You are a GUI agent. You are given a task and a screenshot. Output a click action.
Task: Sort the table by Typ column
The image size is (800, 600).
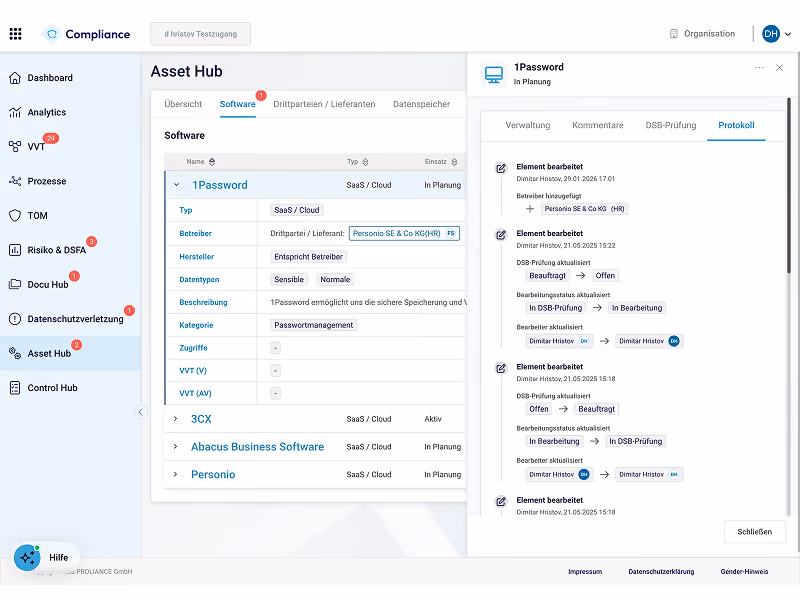[365, 162]
